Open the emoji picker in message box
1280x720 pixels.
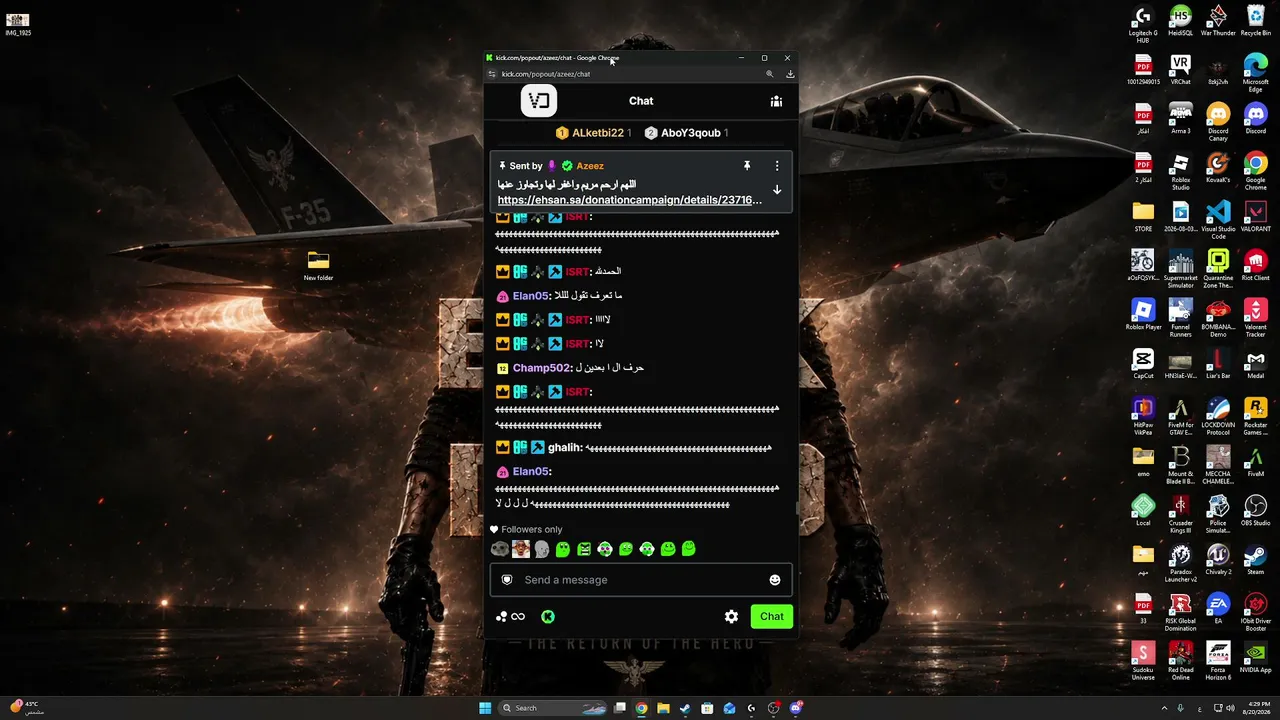tap(775, 580)
